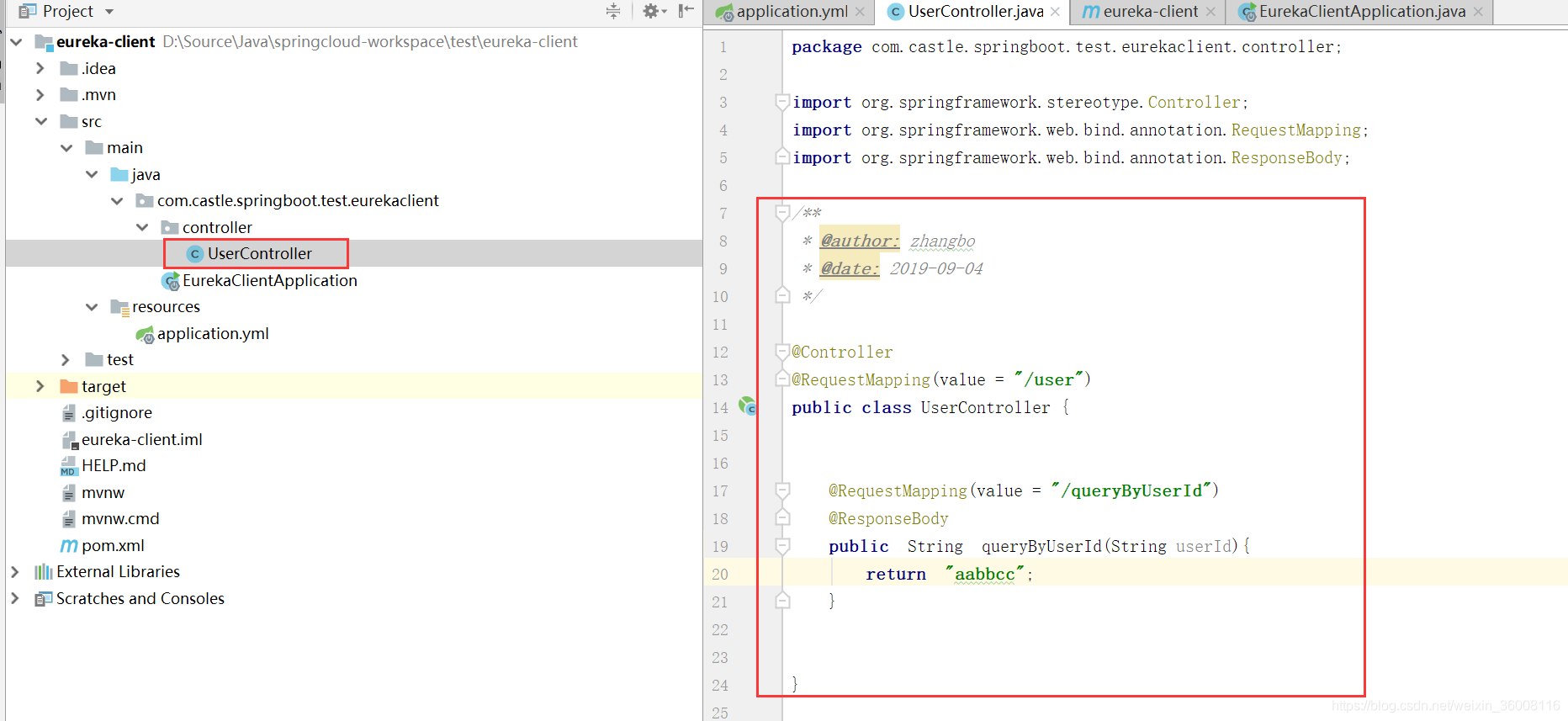Fold the queryByUserId method at line 19
The image size is (1568, 721).
pyautogui.click(x=782, y=546)
